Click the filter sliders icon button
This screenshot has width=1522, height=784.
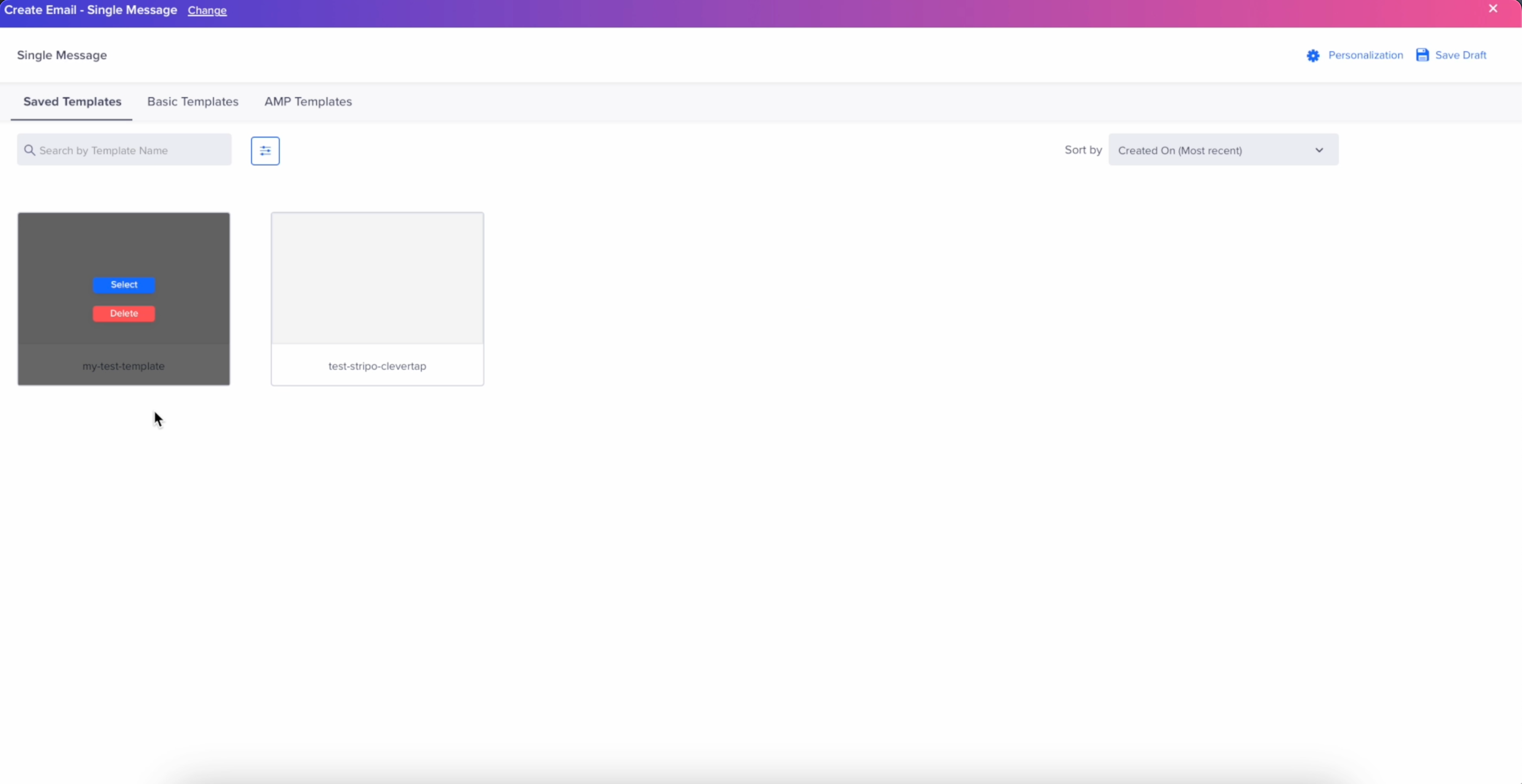tap(265, 151)
